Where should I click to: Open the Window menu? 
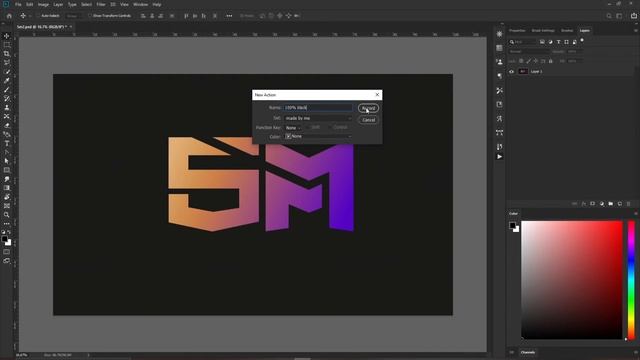[x=140, y=4]
